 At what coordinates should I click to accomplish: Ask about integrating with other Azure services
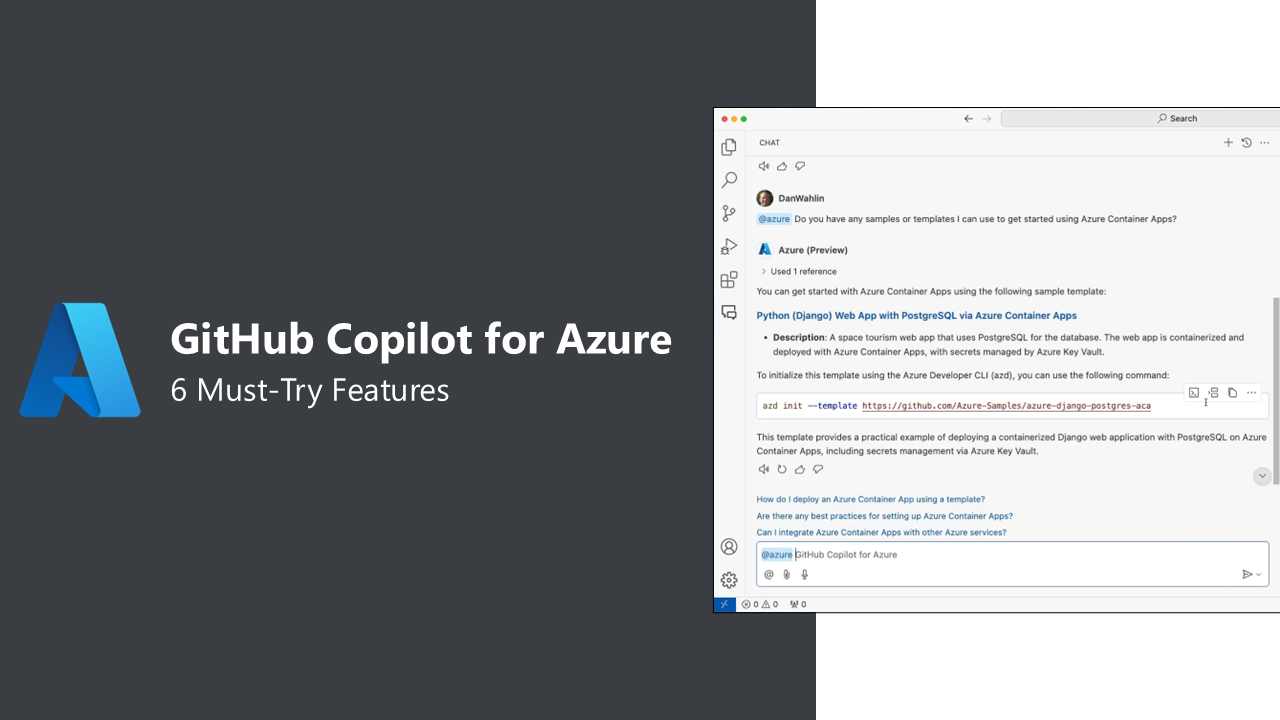coord(881,533)
